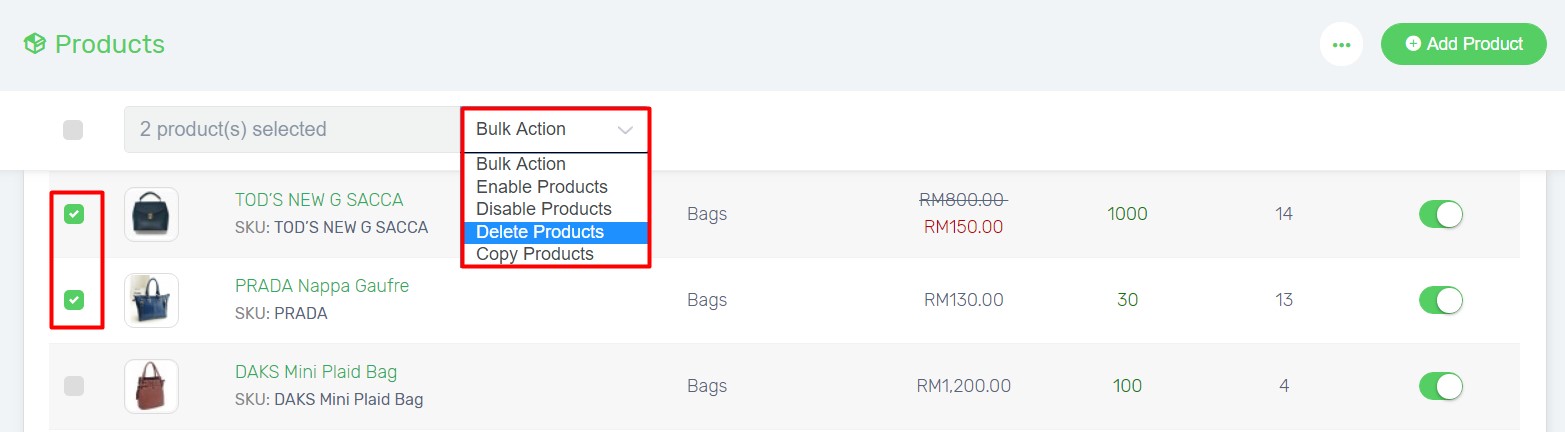
Task: Switch off the PRADA Nappa Gaufre toggle
Action: coord(1441,300)
